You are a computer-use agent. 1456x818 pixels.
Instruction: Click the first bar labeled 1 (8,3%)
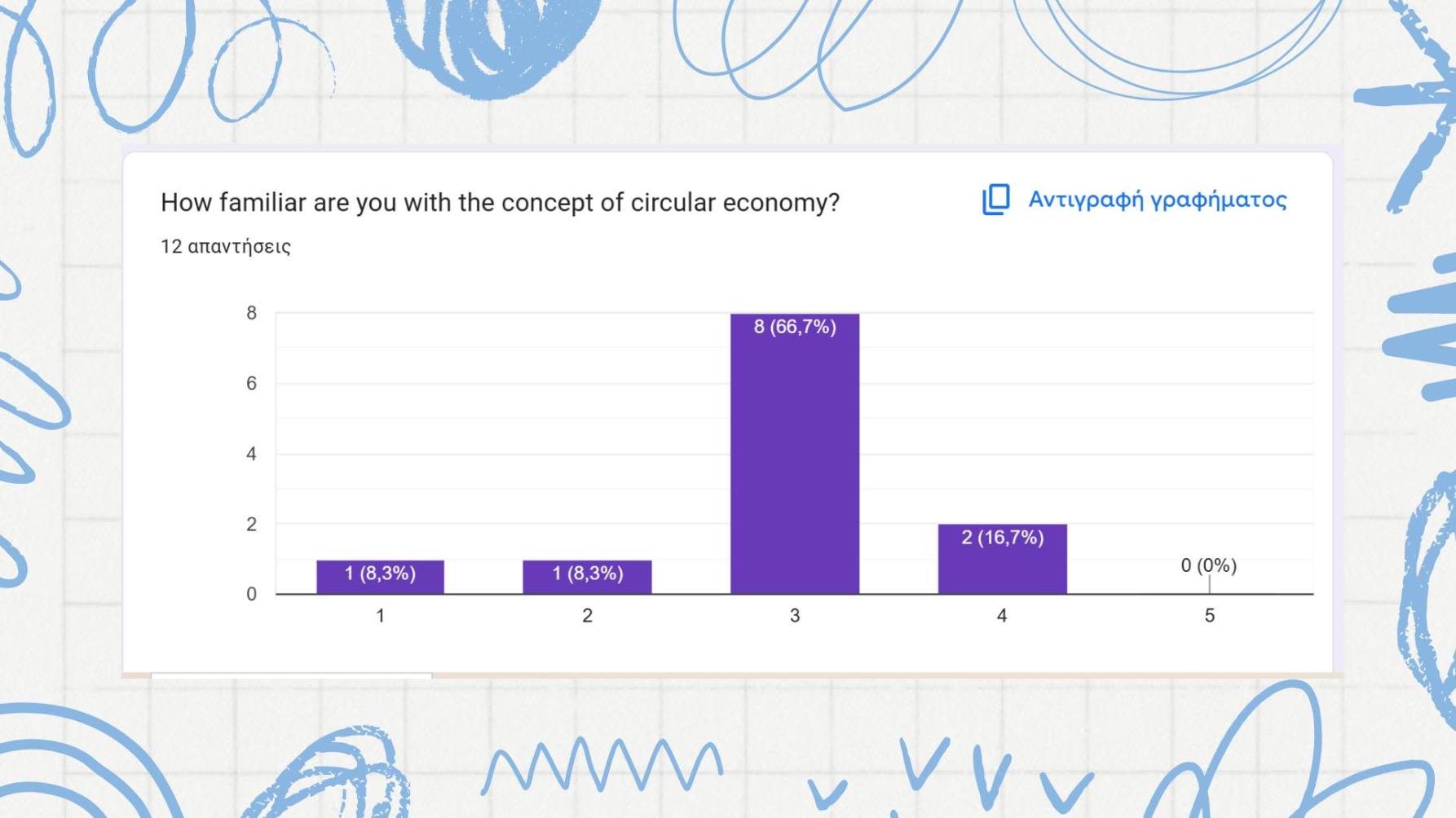pyautogui.click(x=380, y=577)
